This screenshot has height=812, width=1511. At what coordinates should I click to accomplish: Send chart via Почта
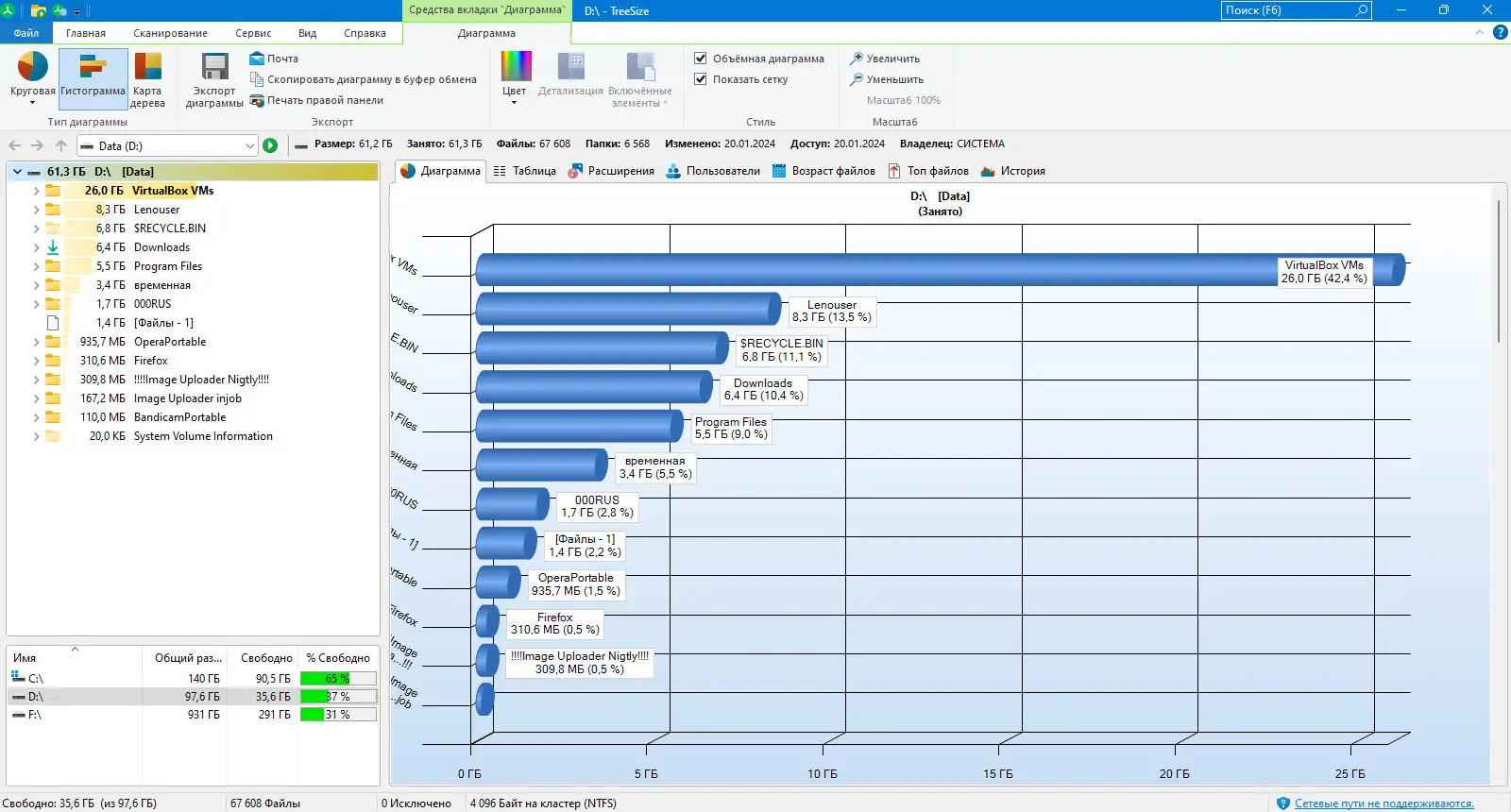[x=274, y=59]
